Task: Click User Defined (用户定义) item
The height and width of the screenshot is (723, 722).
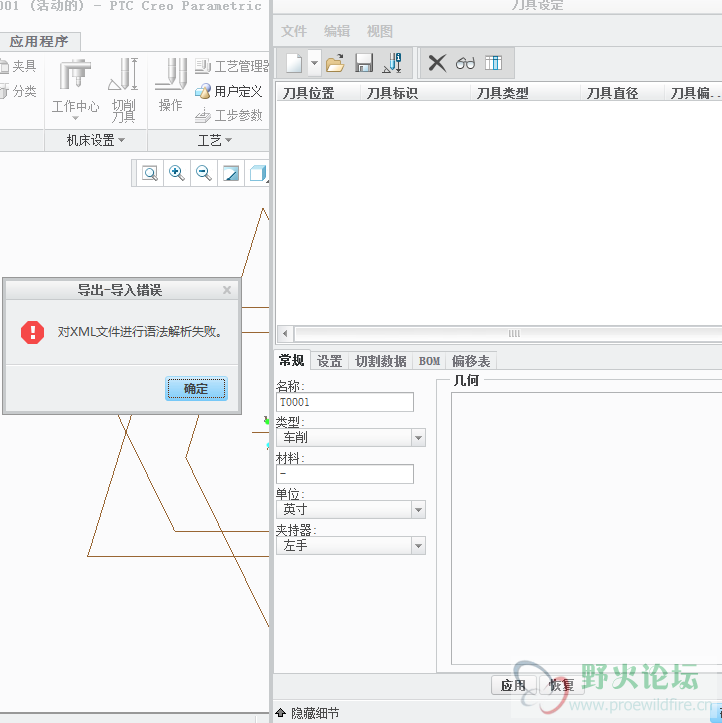Action: click(x=229, y=91)
